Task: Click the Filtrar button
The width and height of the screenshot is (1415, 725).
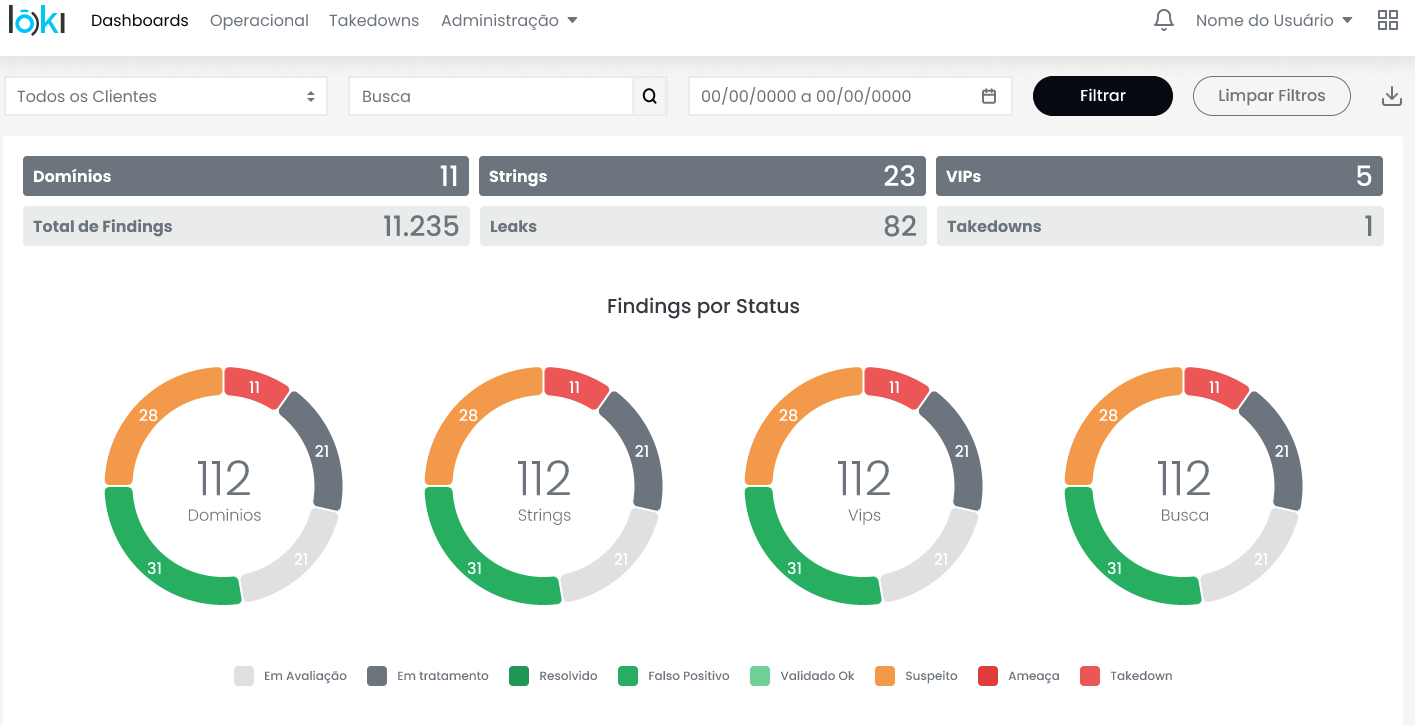Action: (x=1103, y=96)
